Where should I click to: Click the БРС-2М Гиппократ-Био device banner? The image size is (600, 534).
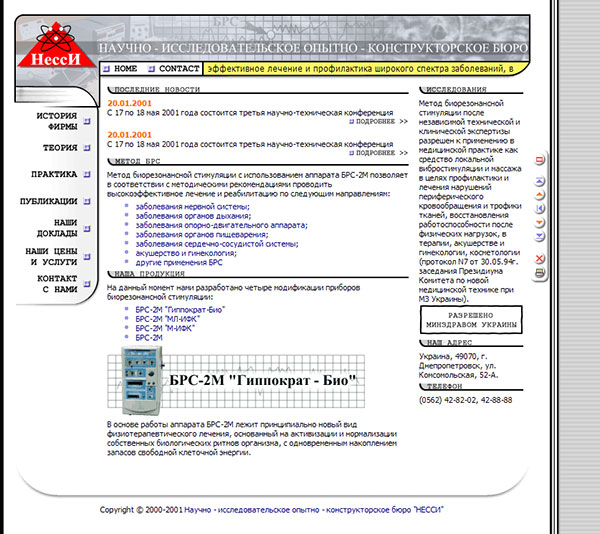[x=236, y=381]
